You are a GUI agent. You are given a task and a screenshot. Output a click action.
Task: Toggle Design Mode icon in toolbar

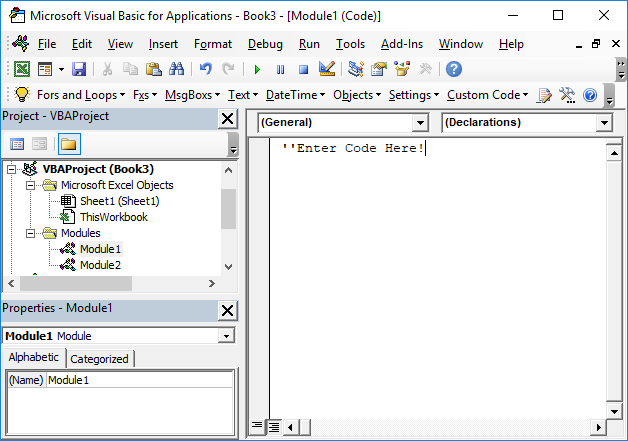coord(326,69)
